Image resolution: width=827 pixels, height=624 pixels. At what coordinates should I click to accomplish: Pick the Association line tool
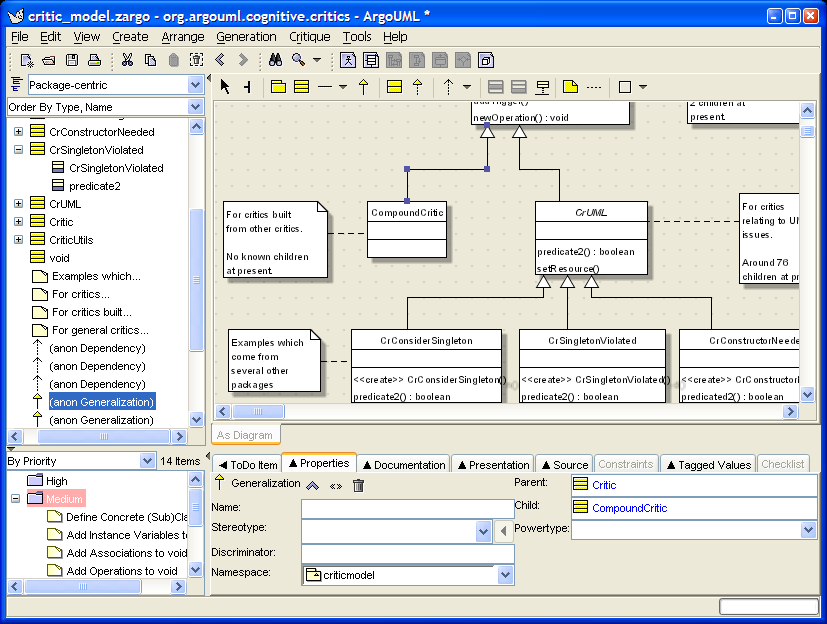[325, 87]
